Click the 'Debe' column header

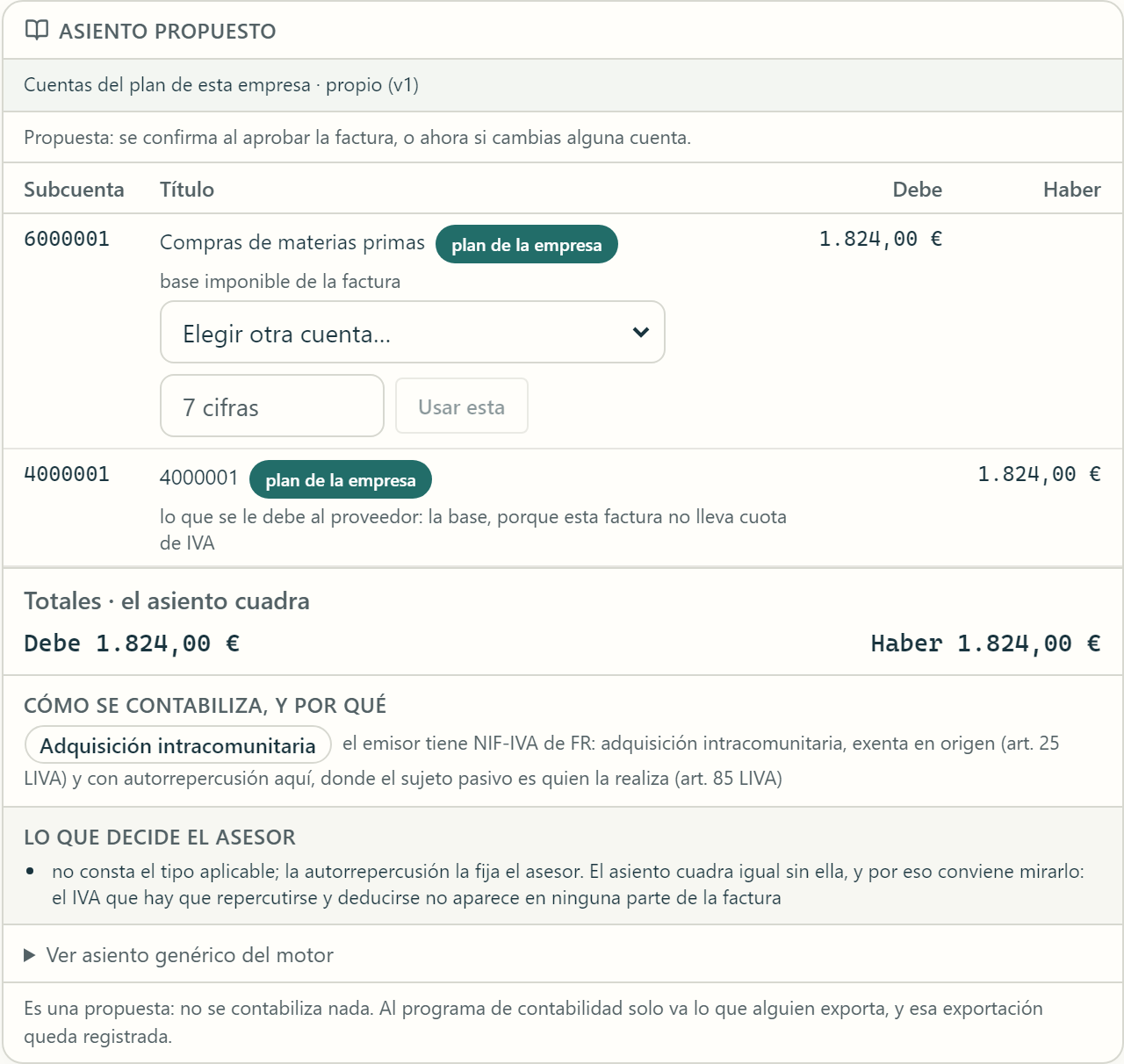[x=918, y=190]
